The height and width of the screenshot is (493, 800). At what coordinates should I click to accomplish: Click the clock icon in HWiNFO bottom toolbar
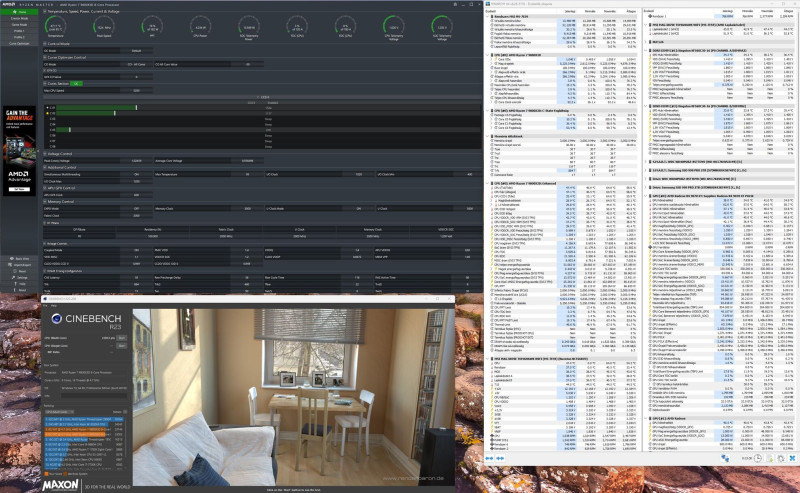coord(758,458)
